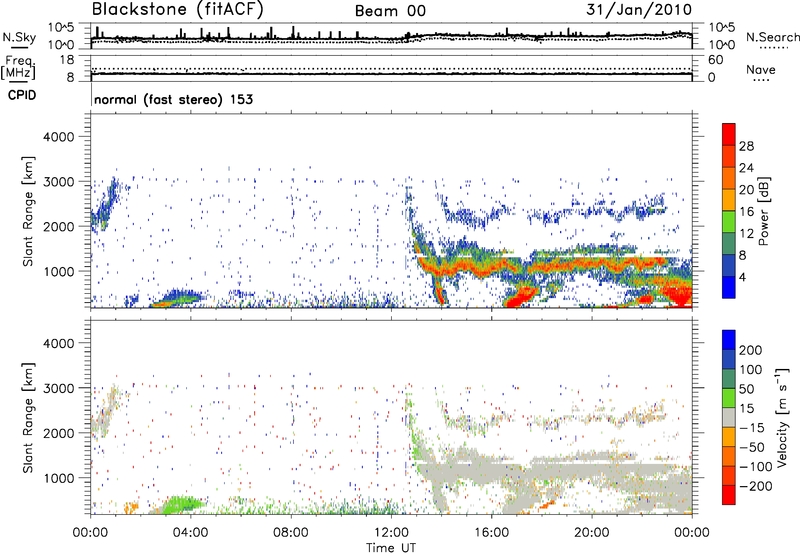Screen dimensions: 800x554
Task: Click the '04:00' time tick label
Action: 190,533
